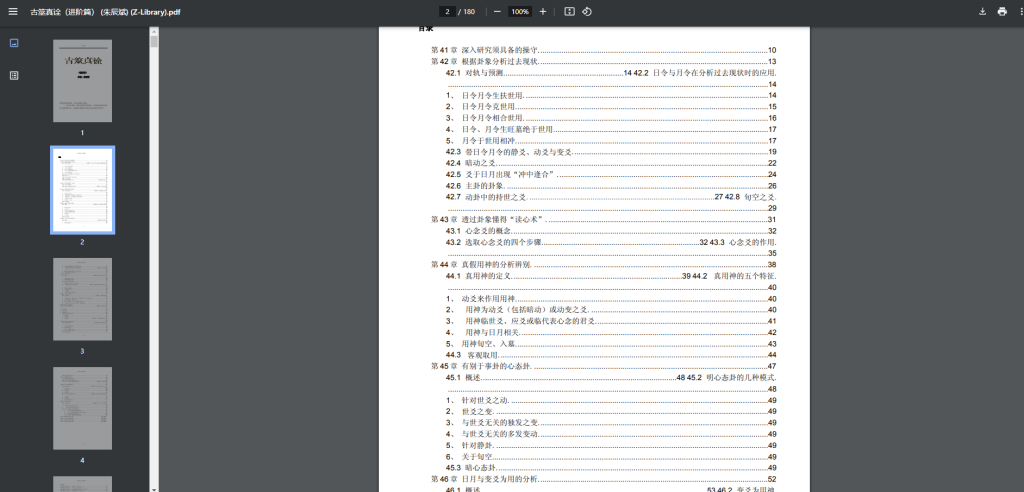
Task: Open page 1 cover thumbnail
Action: (82, 81)
